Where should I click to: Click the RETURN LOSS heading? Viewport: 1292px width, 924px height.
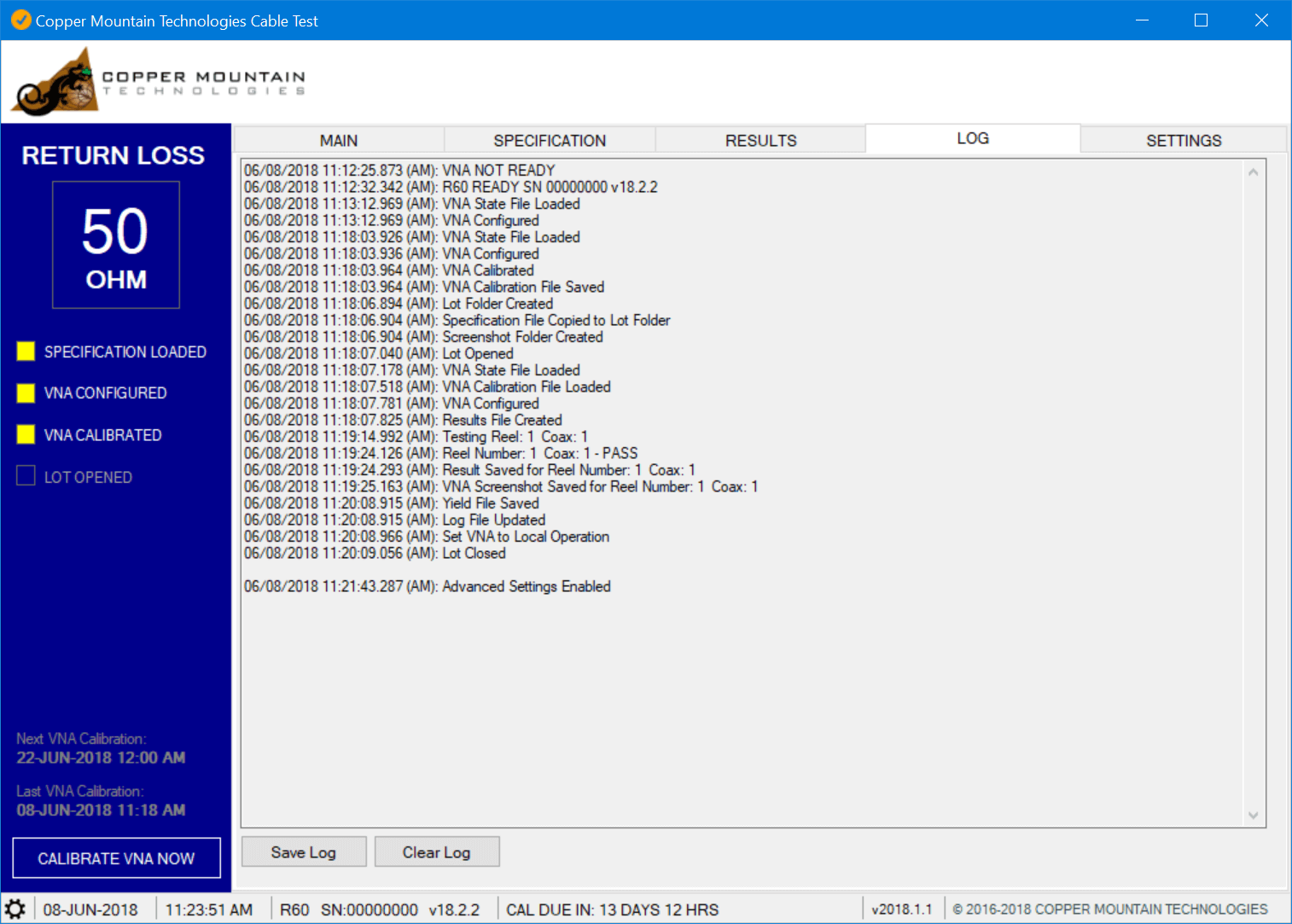pyautogui.click(x=113, y=155)
